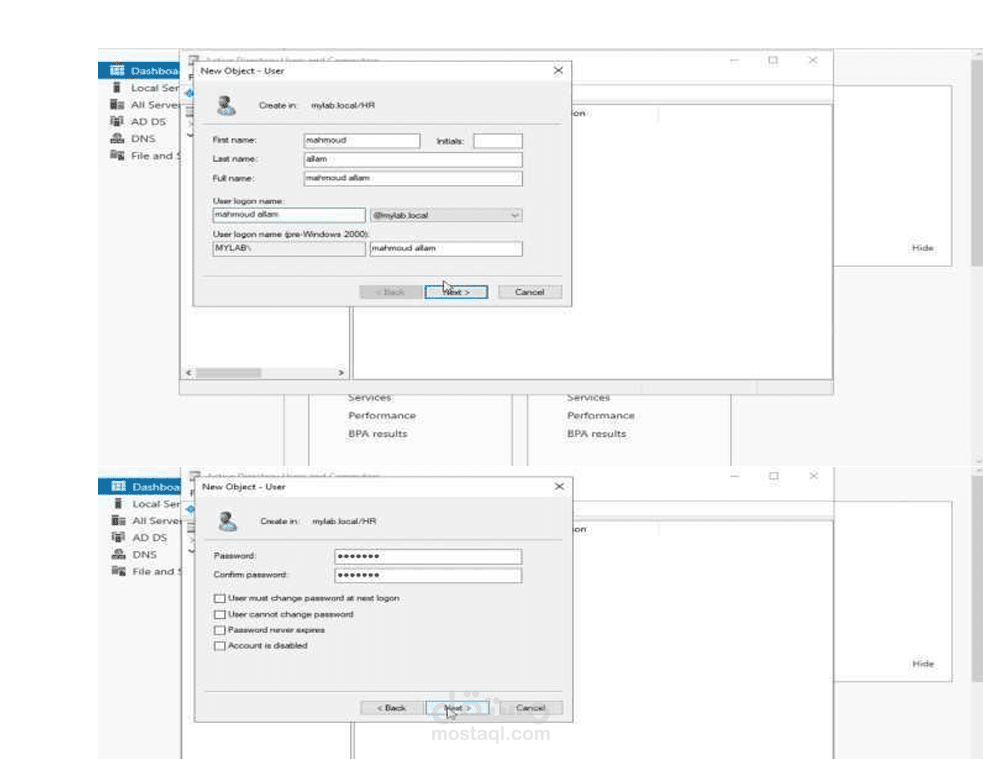The height and width of the screenshot is (759, 983).
Task: Close the New Object dialog showing Password fields
Action: [559, 486]
